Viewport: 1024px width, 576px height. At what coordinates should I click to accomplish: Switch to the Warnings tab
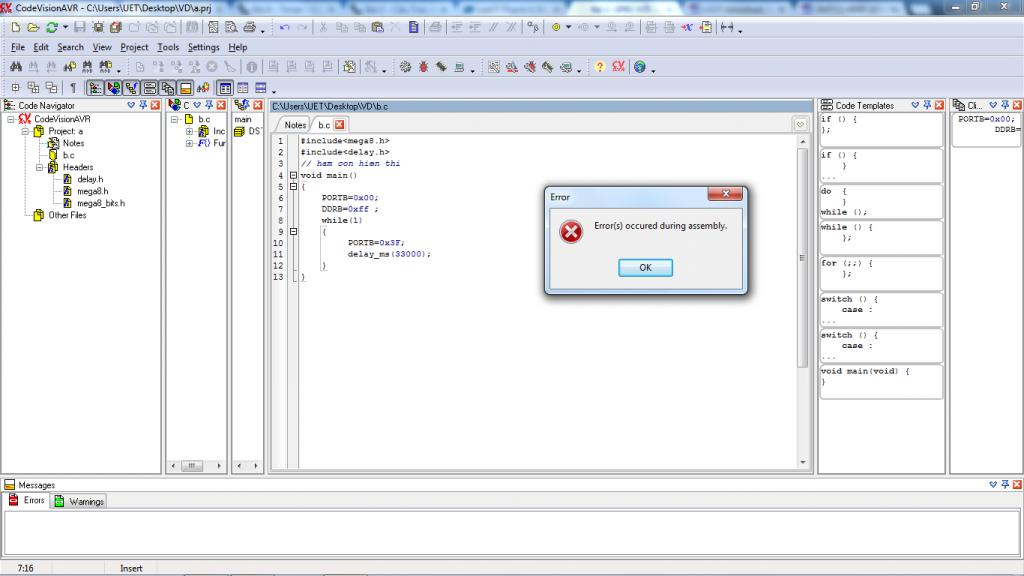coord(79,501)
